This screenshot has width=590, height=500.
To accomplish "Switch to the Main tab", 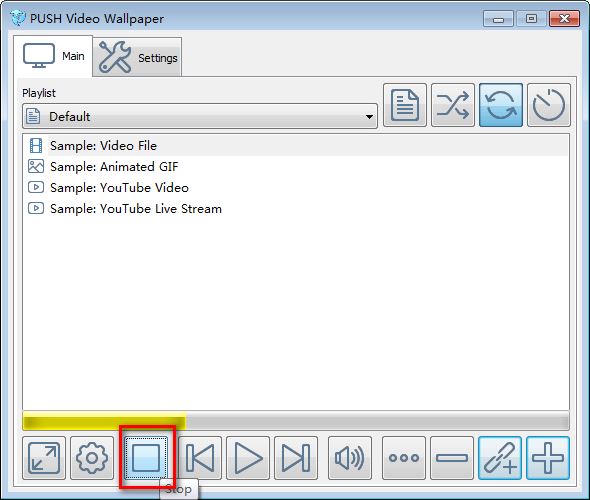I will pyautogui.click(x=53, y=56).
